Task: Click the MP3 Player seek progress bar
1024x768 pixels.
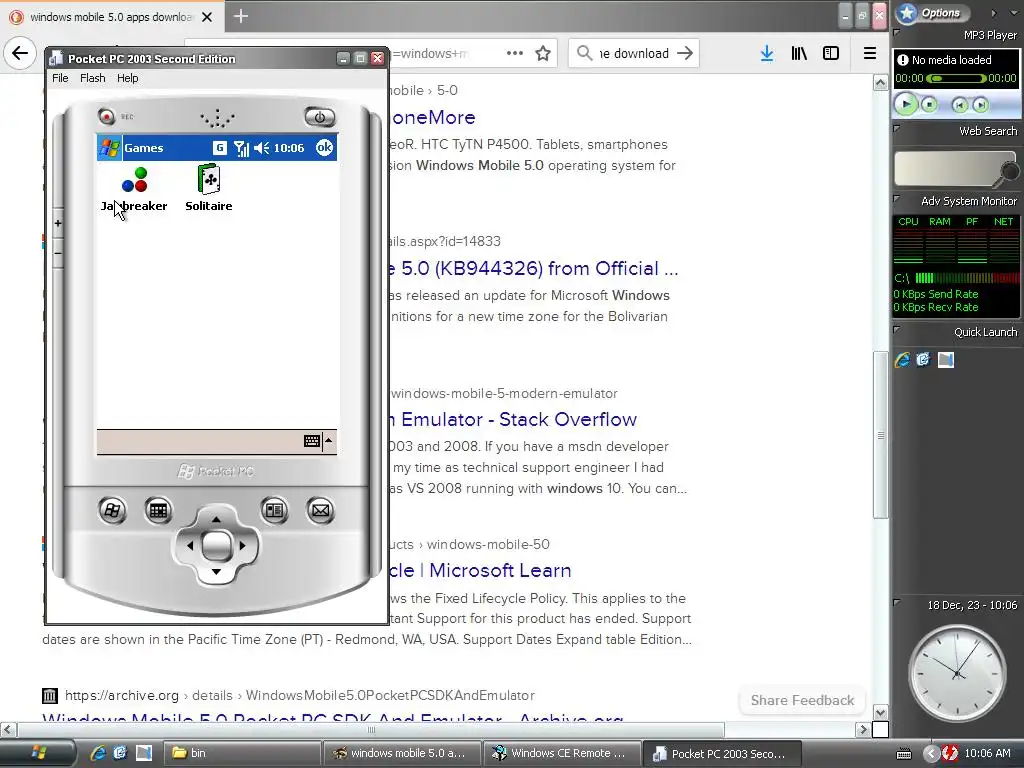Action: pyautogui.click(x=956, y=78)
